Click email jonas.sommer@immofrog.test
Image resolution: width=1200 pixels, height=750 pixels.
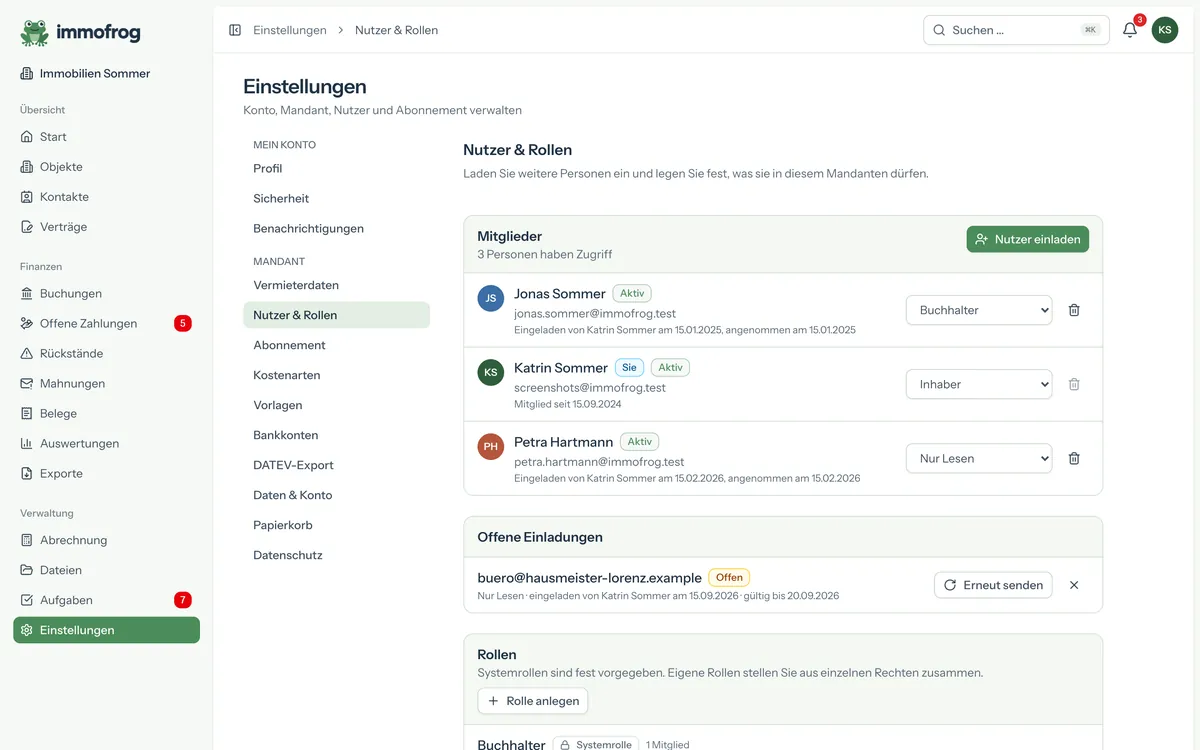pyautogui.click(x=595, y=314)
